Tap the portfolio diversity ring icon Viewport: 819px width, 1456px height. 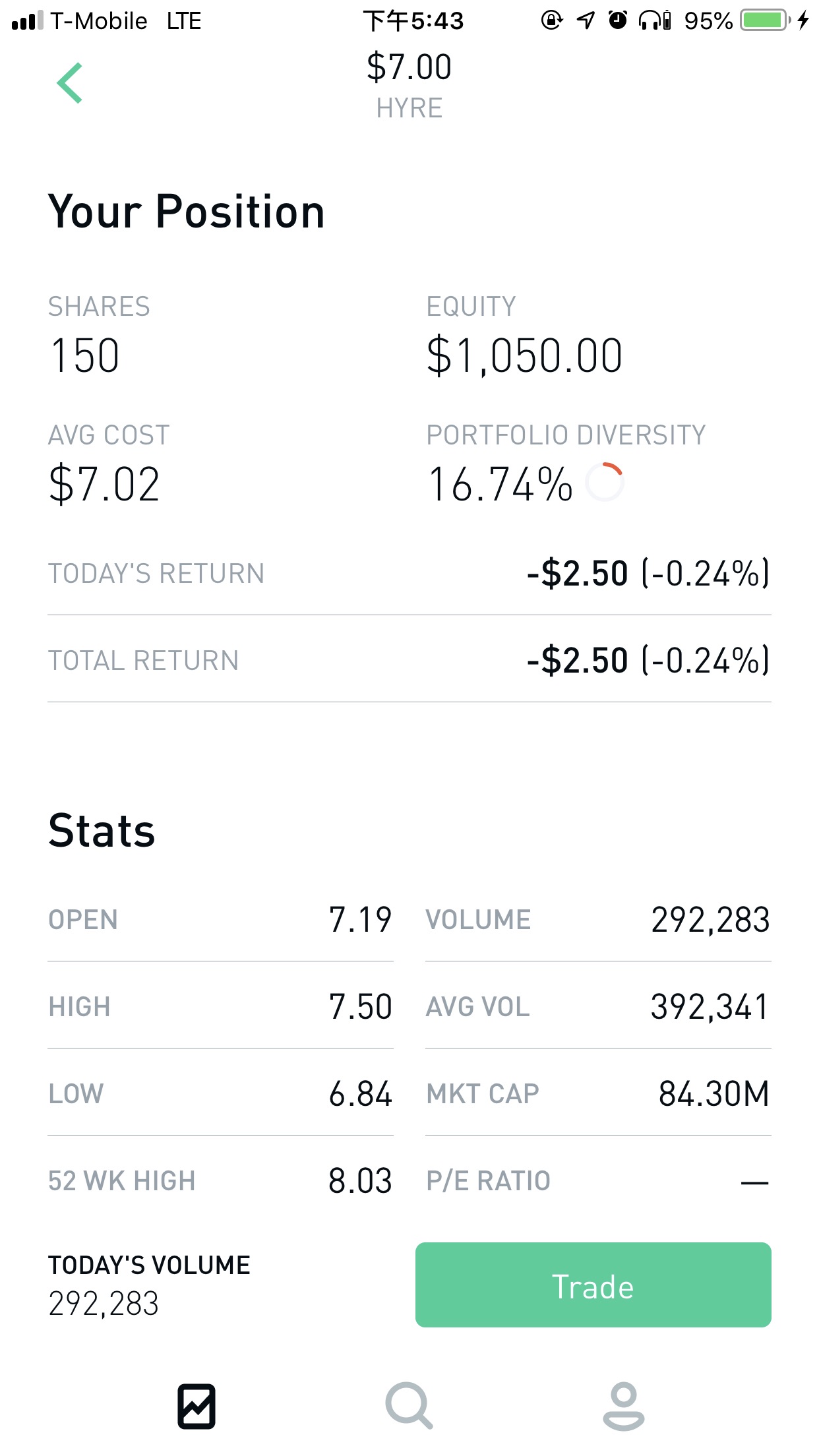(x=605, y=483)
